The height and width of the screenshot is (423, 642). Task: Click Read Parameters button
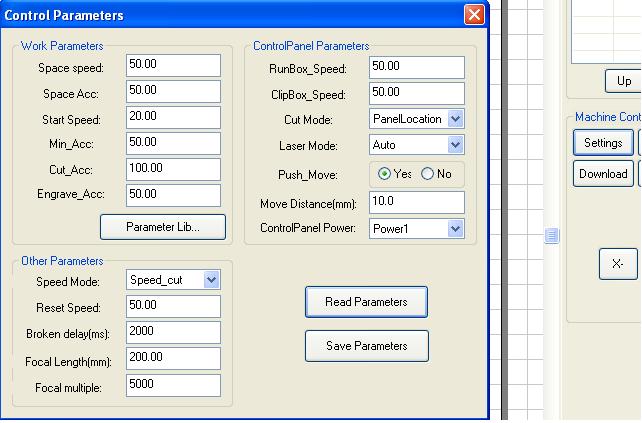(366, 302)
